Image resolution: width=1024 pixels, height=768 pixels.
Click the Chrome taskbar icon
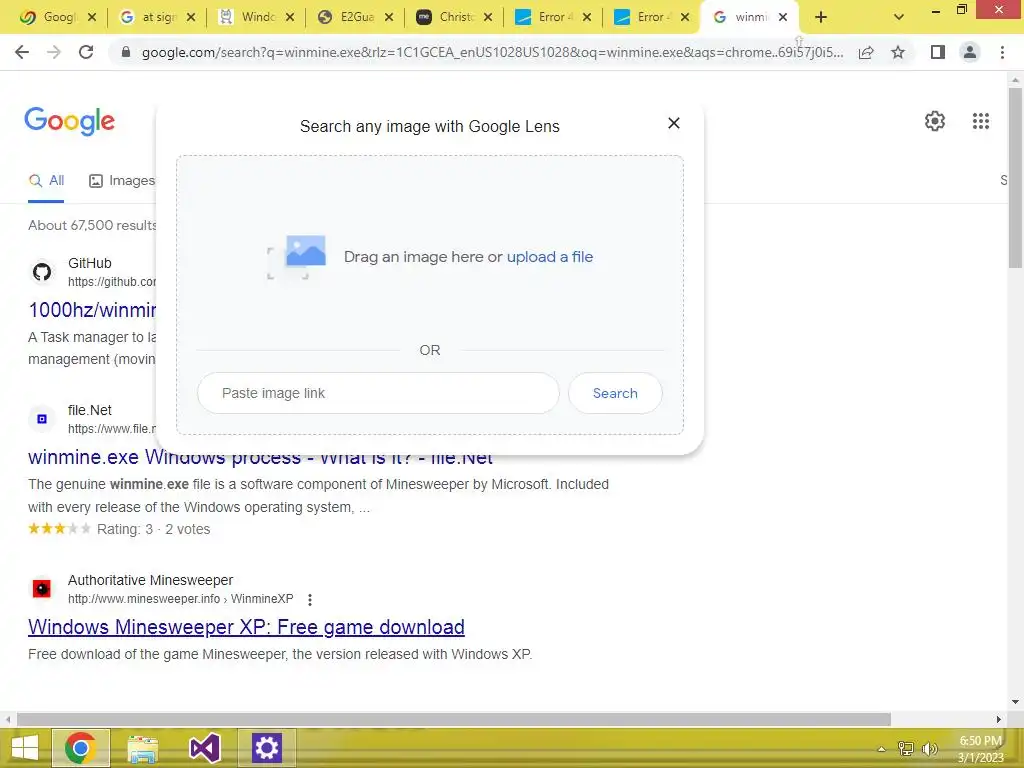(80, 748)
